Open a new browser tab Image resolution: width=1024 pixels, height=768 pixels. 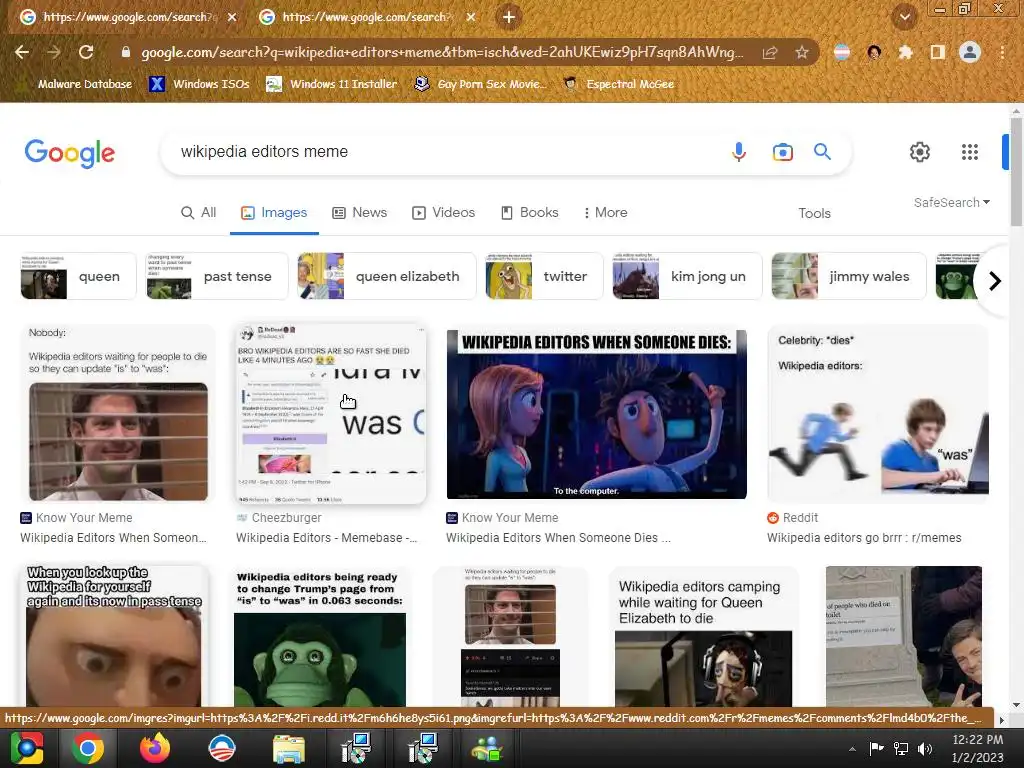(509, 17)
